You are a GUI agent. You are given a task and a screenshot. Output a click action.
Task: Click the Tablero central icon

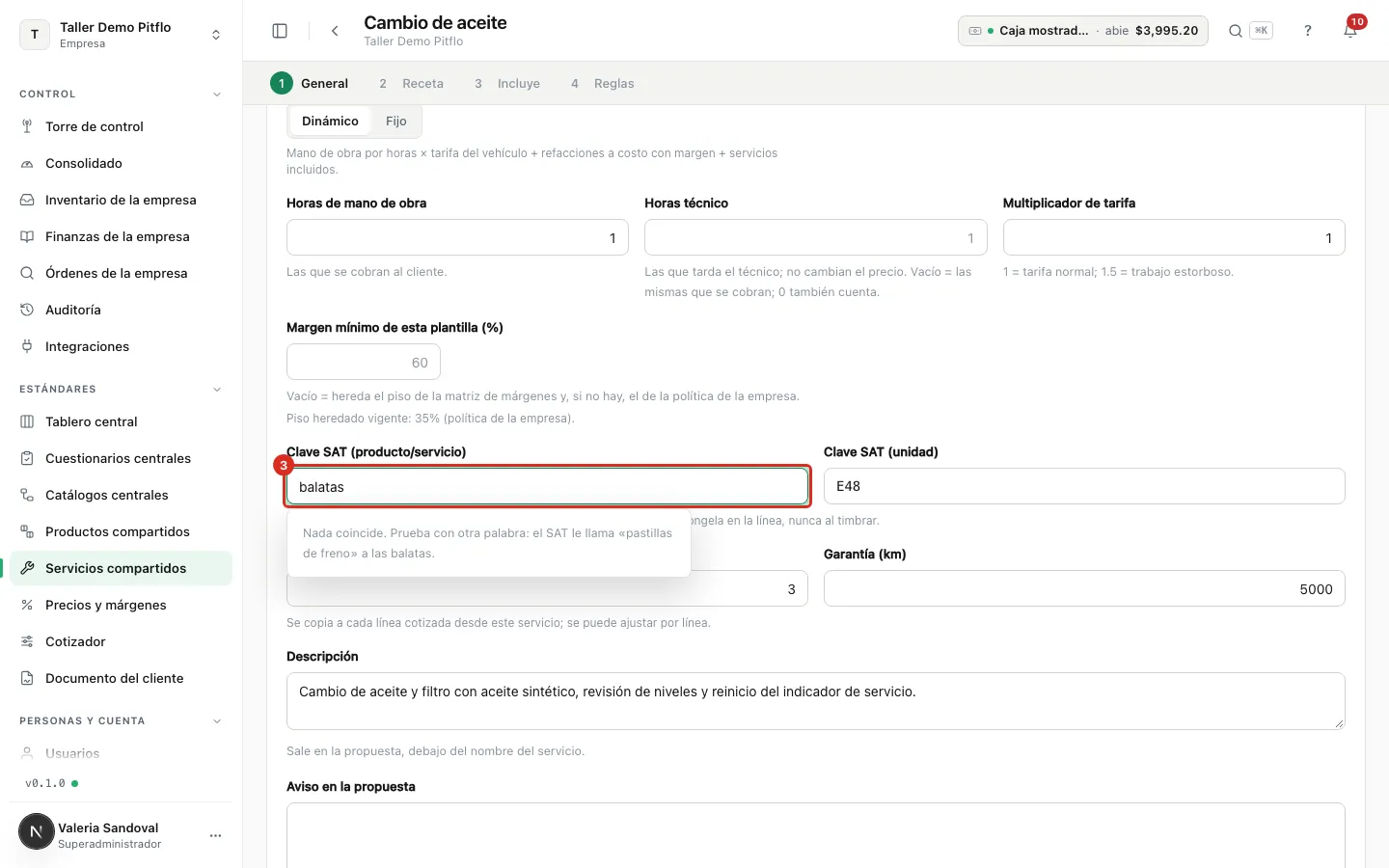point(27,421)
